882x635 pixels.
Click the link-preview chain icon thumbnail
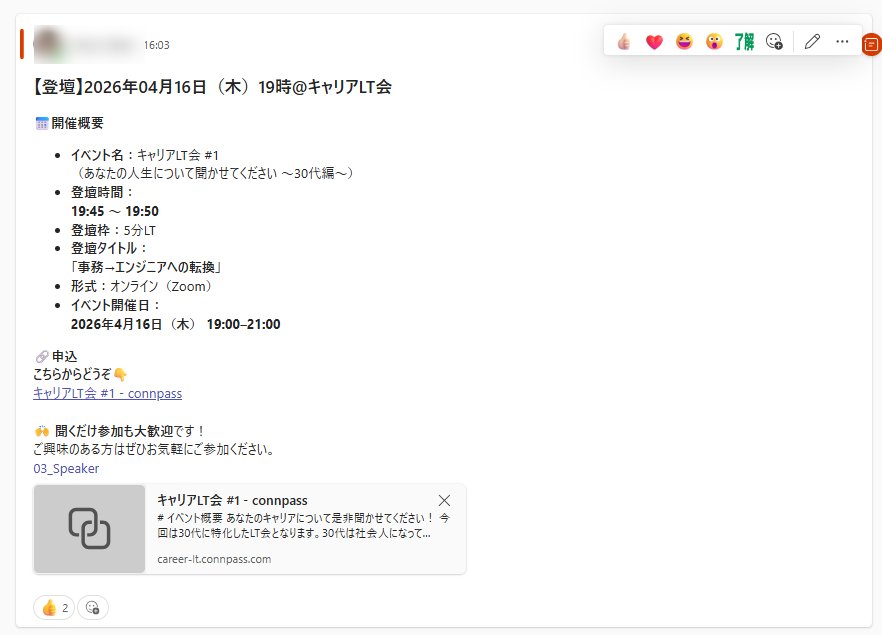[x=88, y=529]
